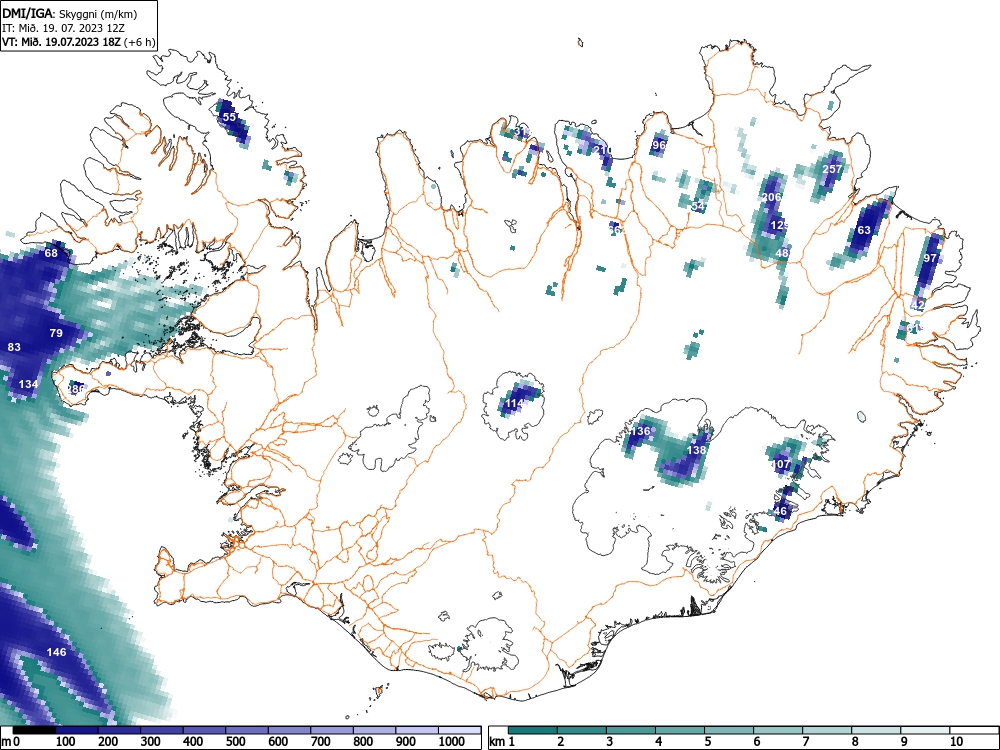Click the km legend swatch between 9 and 10
Image resolution: width=1000 pixels, height=750 pixels.
coord(925,730)
